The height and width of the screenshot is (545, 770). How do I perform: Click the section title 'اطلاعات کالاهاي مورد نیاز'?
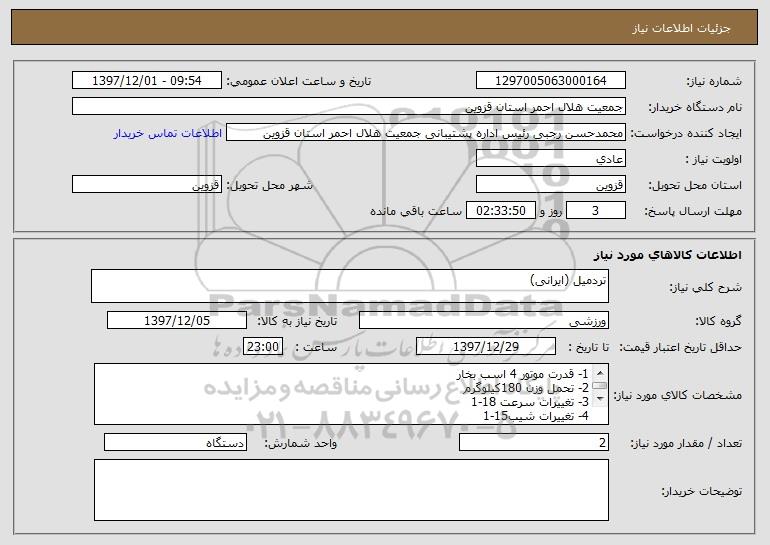tap(668, 255)
